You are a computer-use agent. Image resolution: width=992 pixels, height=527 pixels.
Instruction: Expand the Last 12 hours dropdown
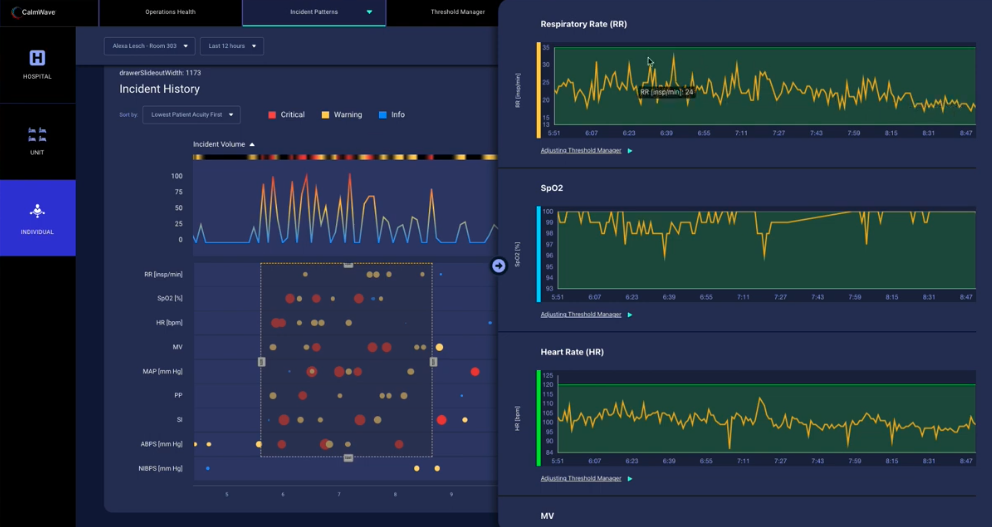pyautogui.click(x=231, y=46)
